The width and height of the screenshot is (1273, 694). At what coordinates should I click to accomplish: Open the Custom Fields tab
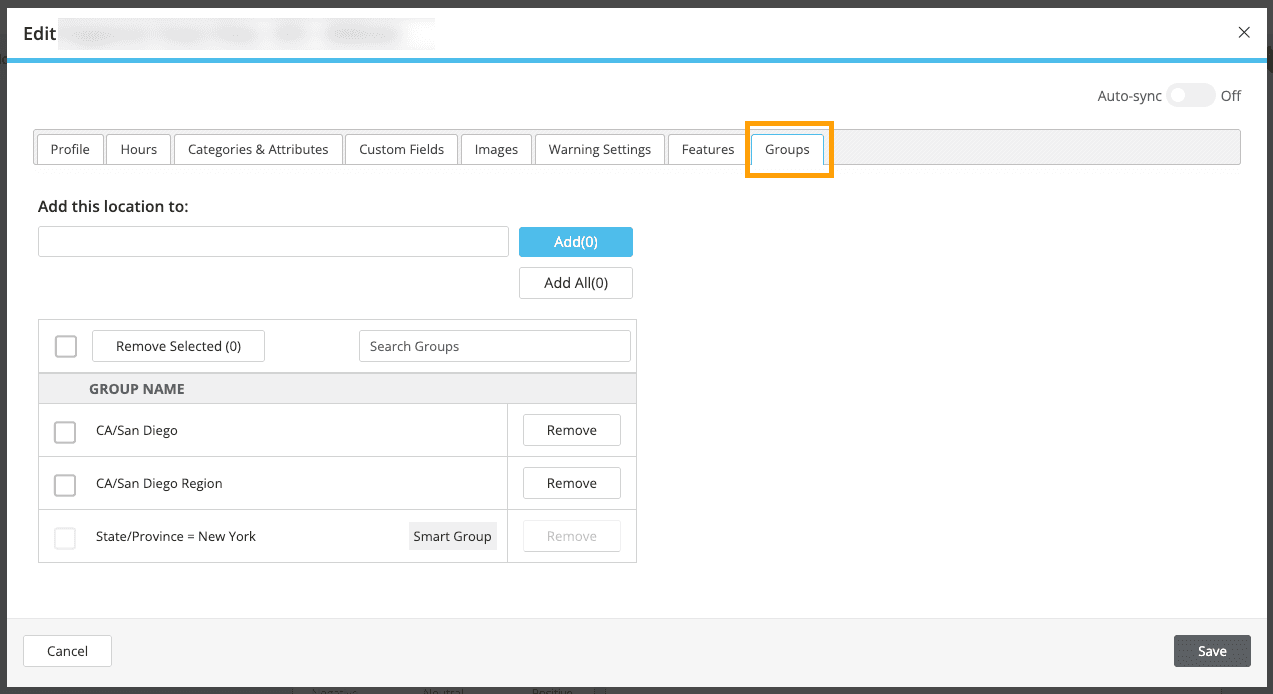(401, 149)
